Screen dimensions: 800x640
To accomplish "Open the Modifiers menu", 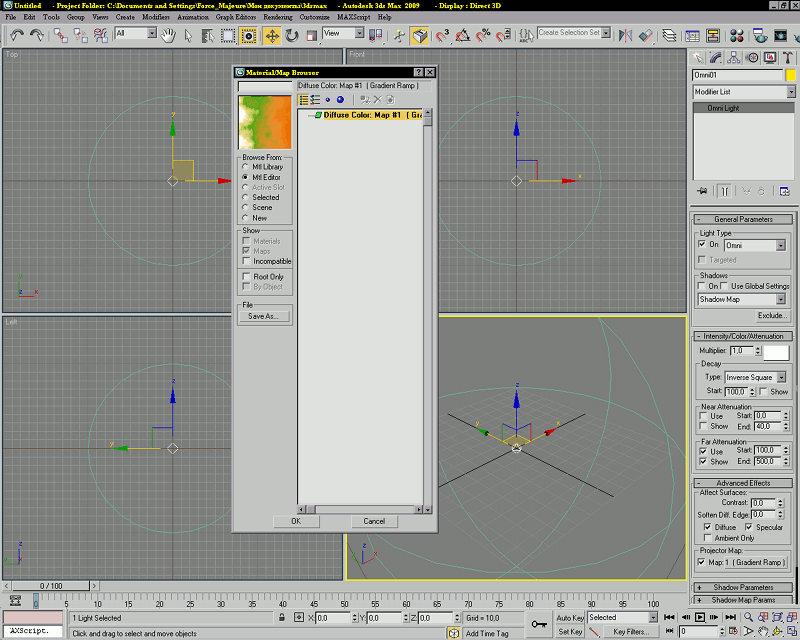I will 156,17.
